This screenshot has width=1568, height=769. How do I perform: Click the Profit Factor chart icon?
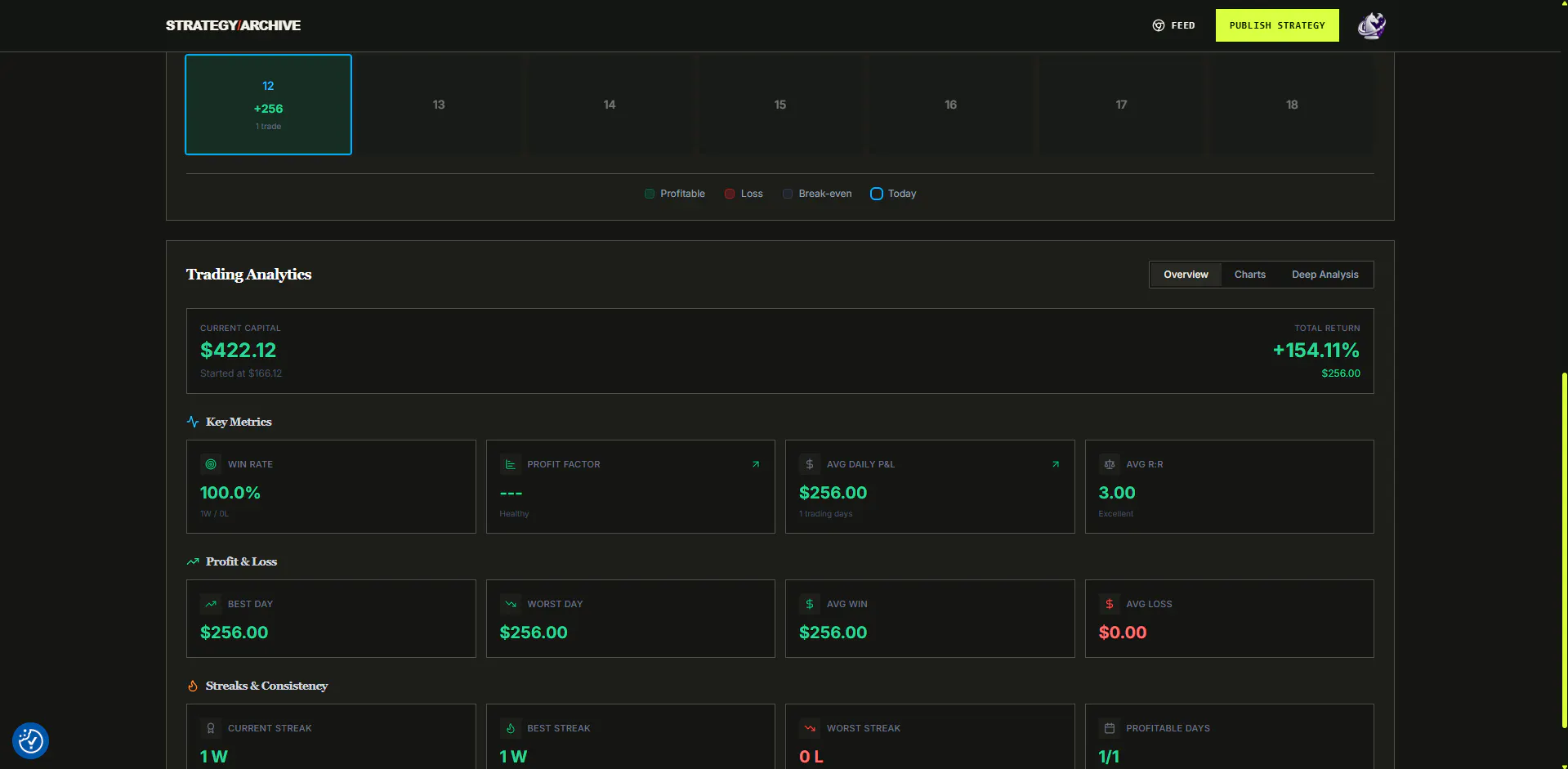point(511,464)
